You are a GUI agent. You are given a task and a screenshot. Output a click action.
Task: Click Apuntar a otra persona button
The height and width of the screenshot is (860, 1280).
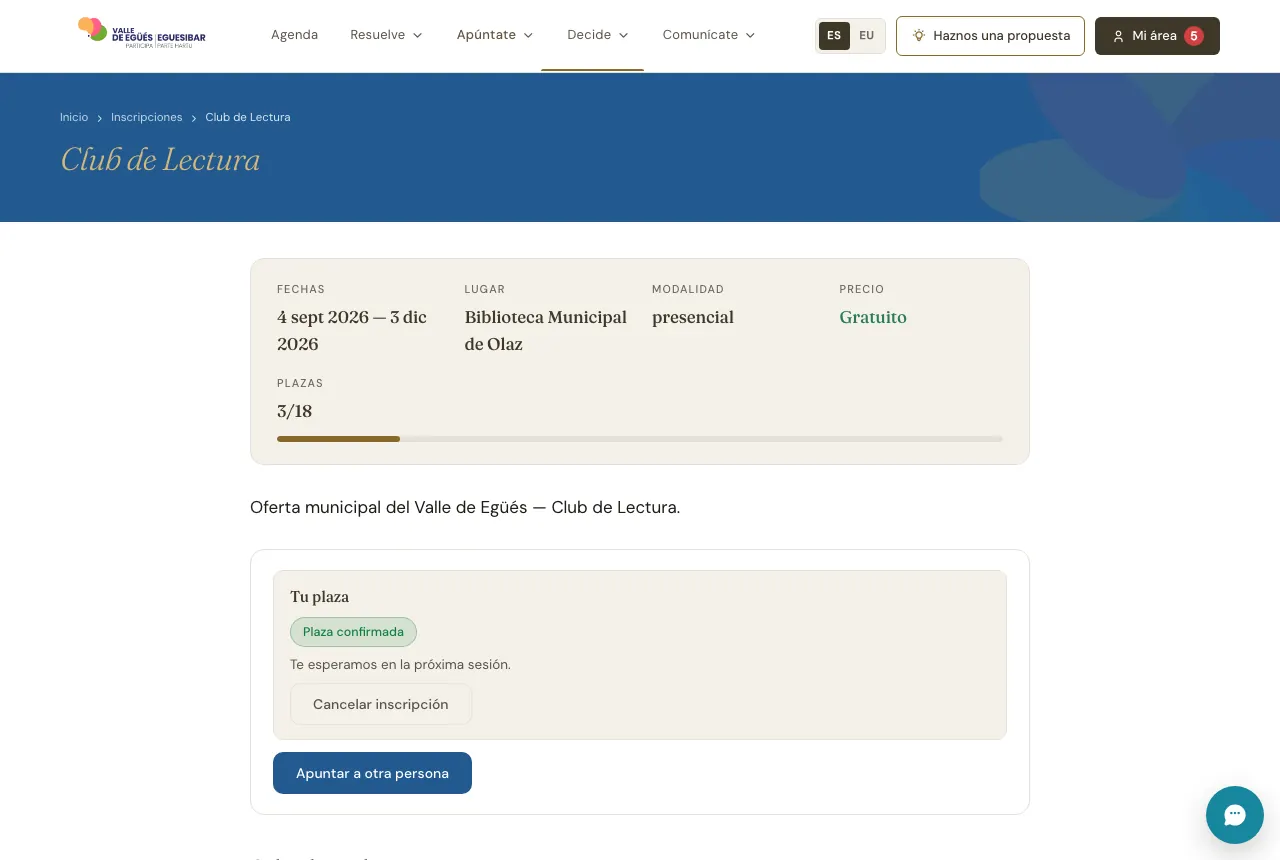[x=372, y=773]
